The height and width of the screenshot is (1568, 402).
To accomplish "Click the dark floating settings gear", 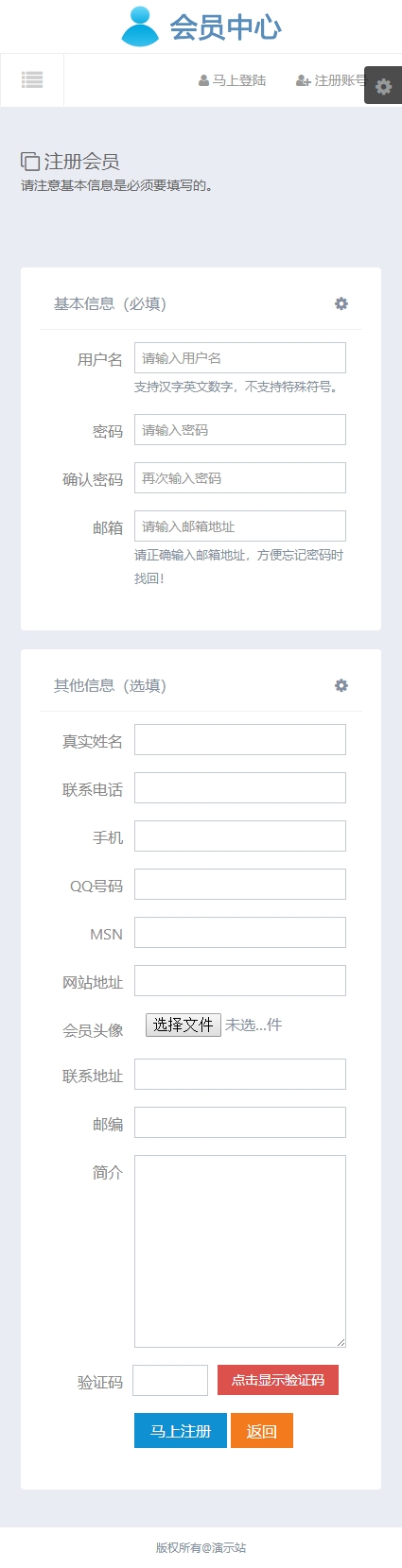I will [383, 86].
